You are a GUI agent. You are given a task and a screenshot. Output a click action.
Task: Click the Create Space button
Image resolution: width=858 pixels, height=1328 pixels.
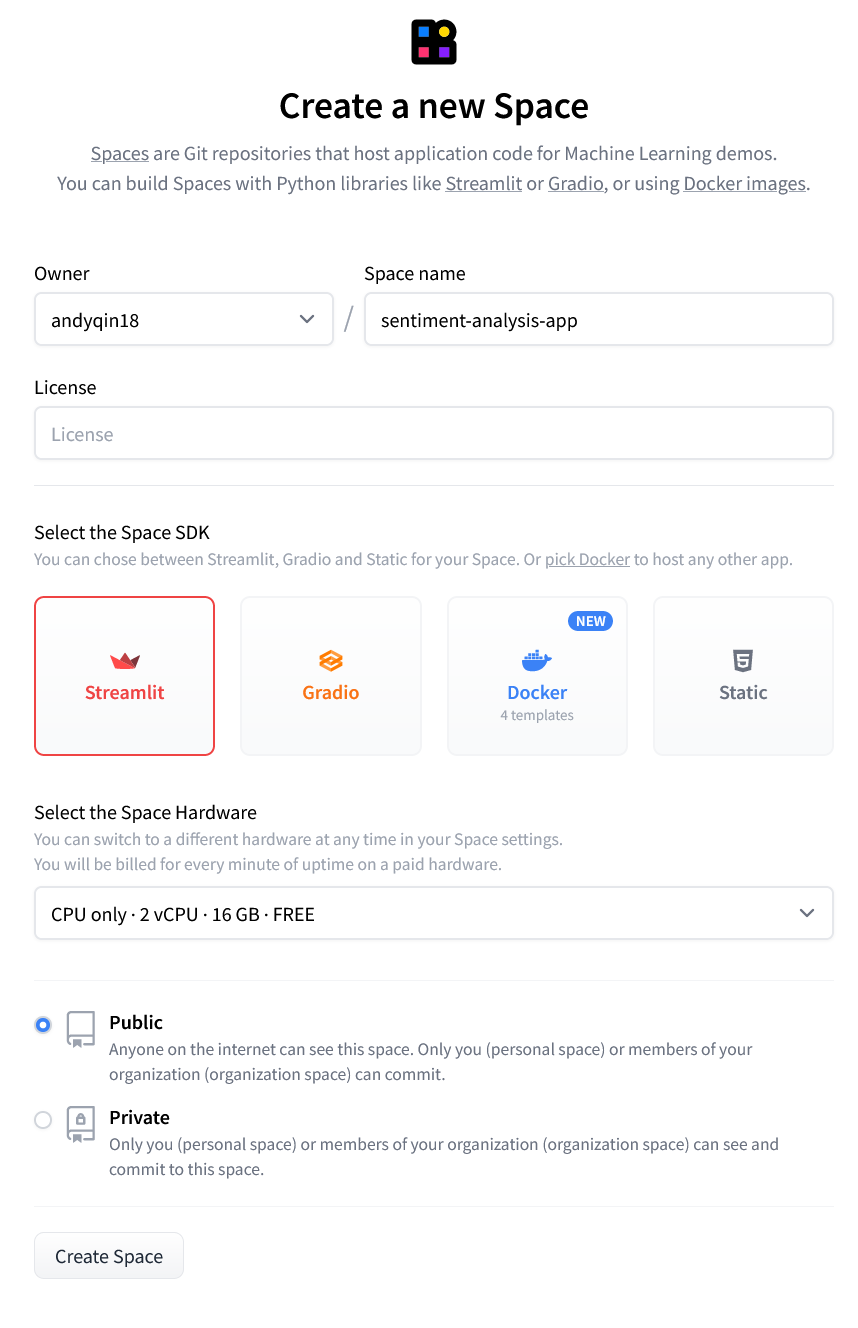point(109,1256)
